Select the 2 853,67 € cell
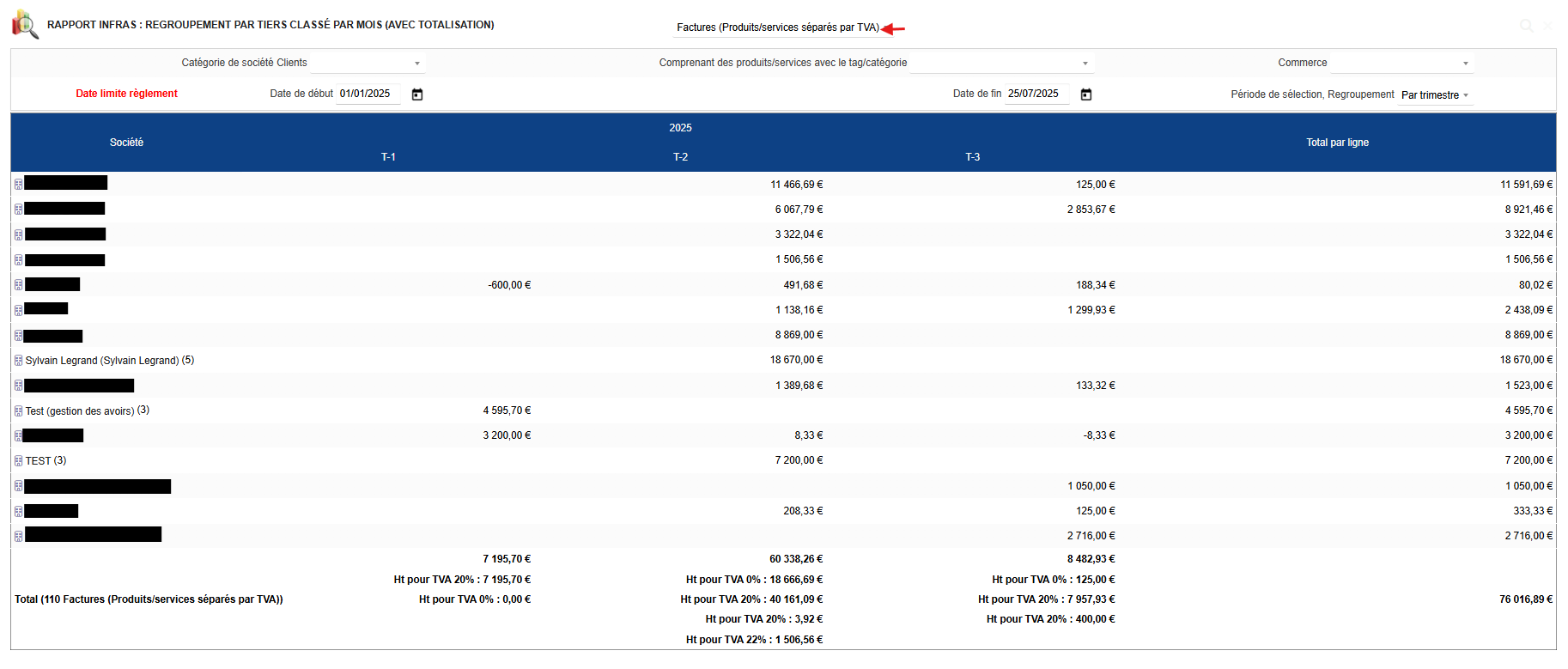The image size is (1568, 669). 1091,210
